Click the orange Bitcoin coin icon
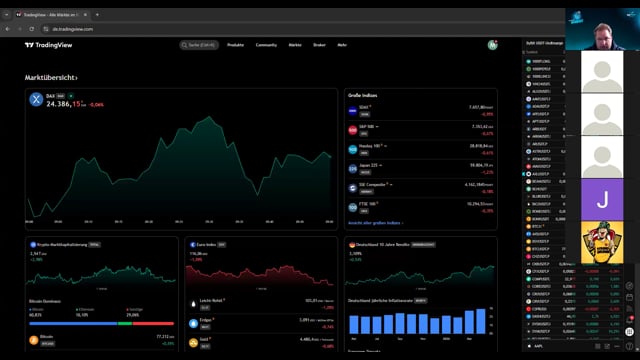This screenshot has height=360, width=640. pyautogui.click(x=34, y=340)
